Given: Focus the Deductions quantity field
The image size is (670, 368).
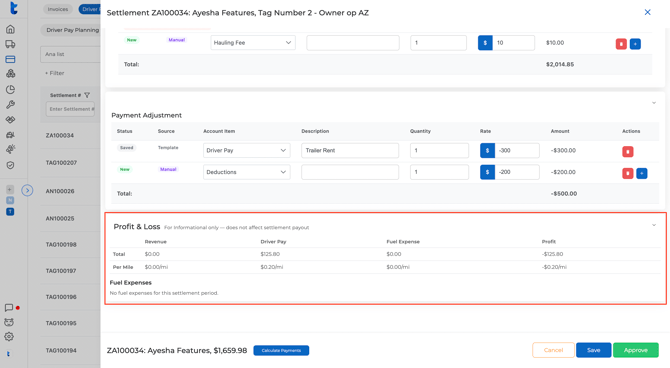Looking at the screenshot, I should tap(439, 172).
